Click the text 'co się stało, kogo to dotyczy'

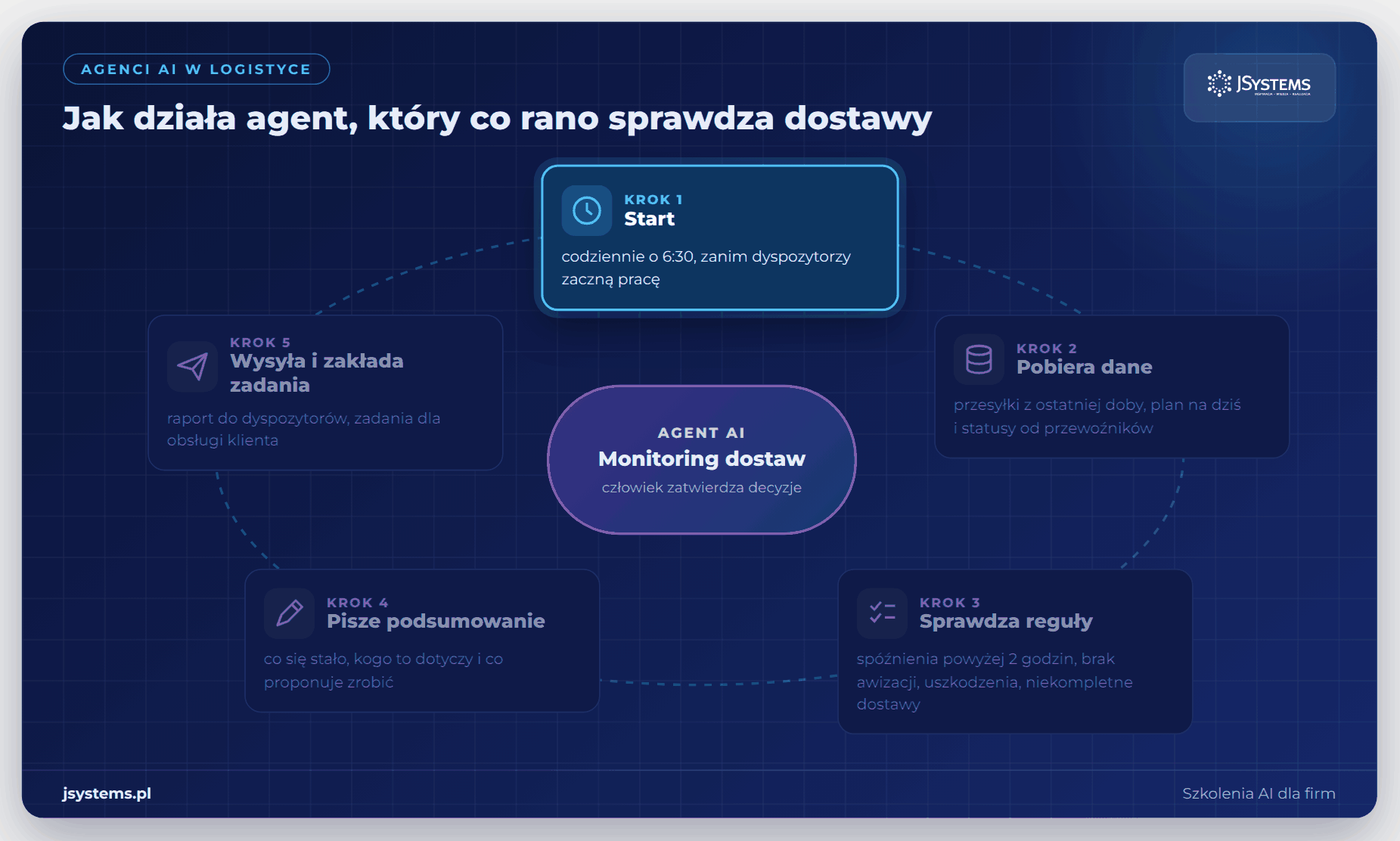(x=368, y=659)
